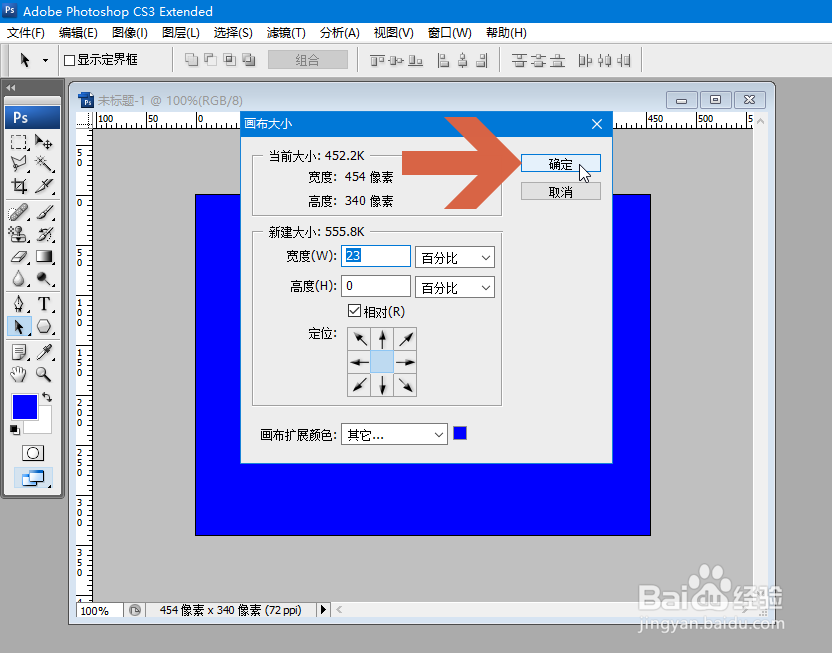Viewport: 832px width, 653px height.
Task: Open 编辑(E) menu
Action: 78,33
